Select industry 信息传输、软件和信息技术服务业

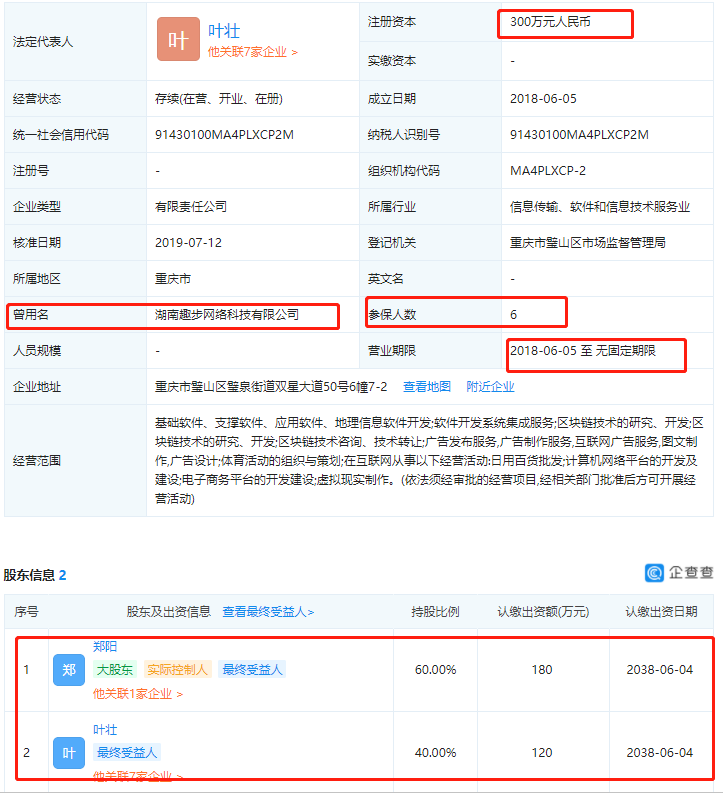[x=600, y=207]
